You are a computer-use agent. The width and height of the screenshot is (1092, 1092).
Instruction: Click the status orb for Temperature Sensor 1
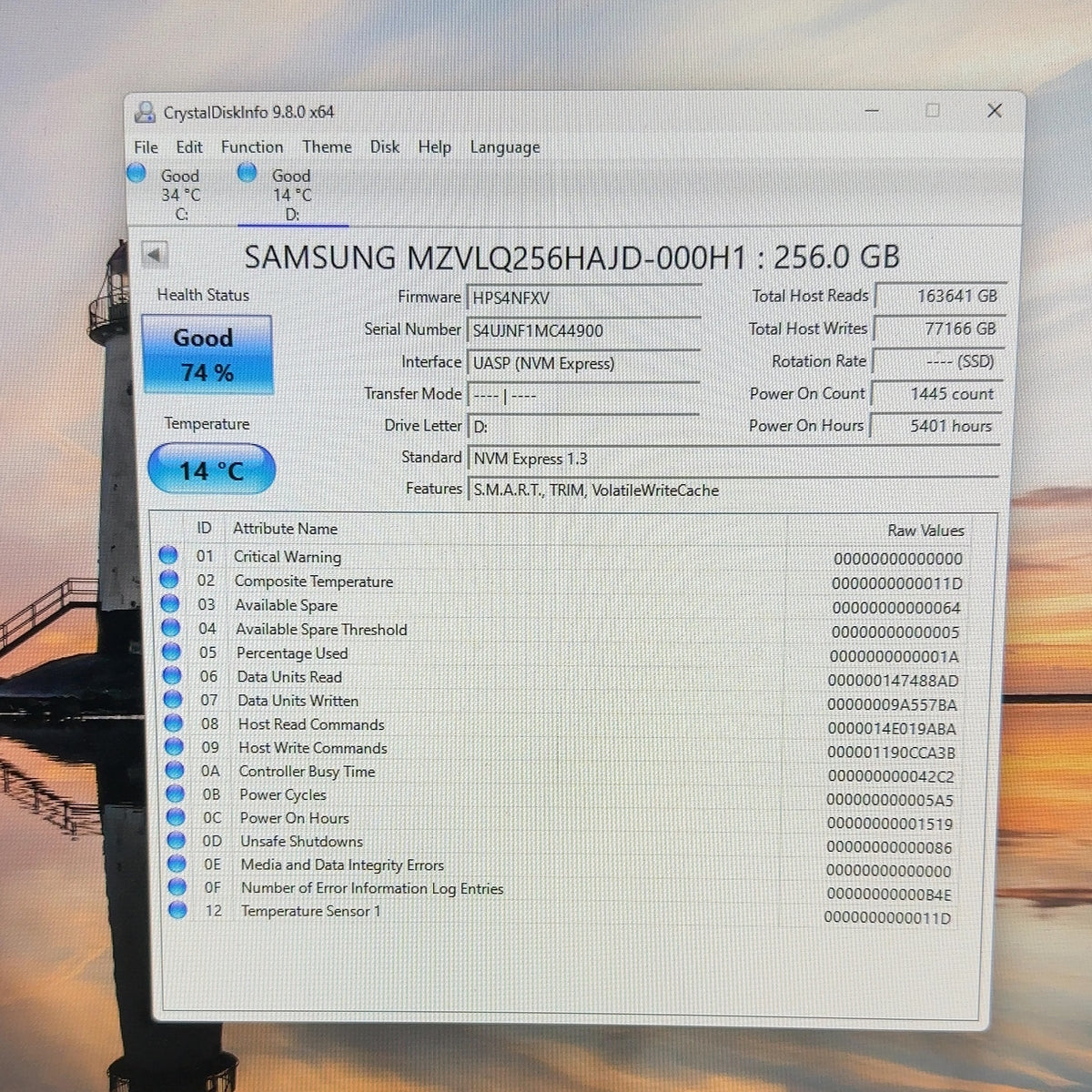pyautogui.click(x=177, y=910)
